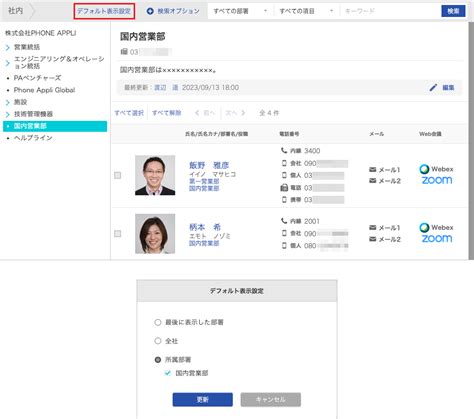Select 全社 radio button
474x419 pixels.
point(158,341)
